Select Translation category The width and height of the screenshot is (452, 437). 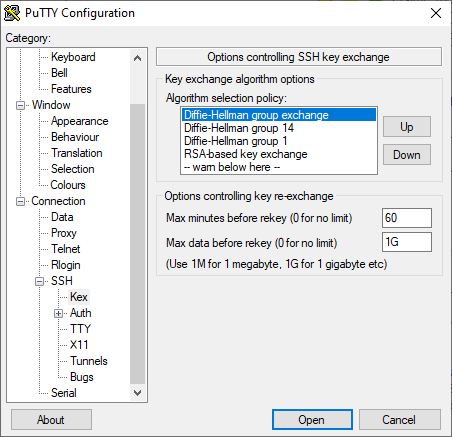coord(77,153)
